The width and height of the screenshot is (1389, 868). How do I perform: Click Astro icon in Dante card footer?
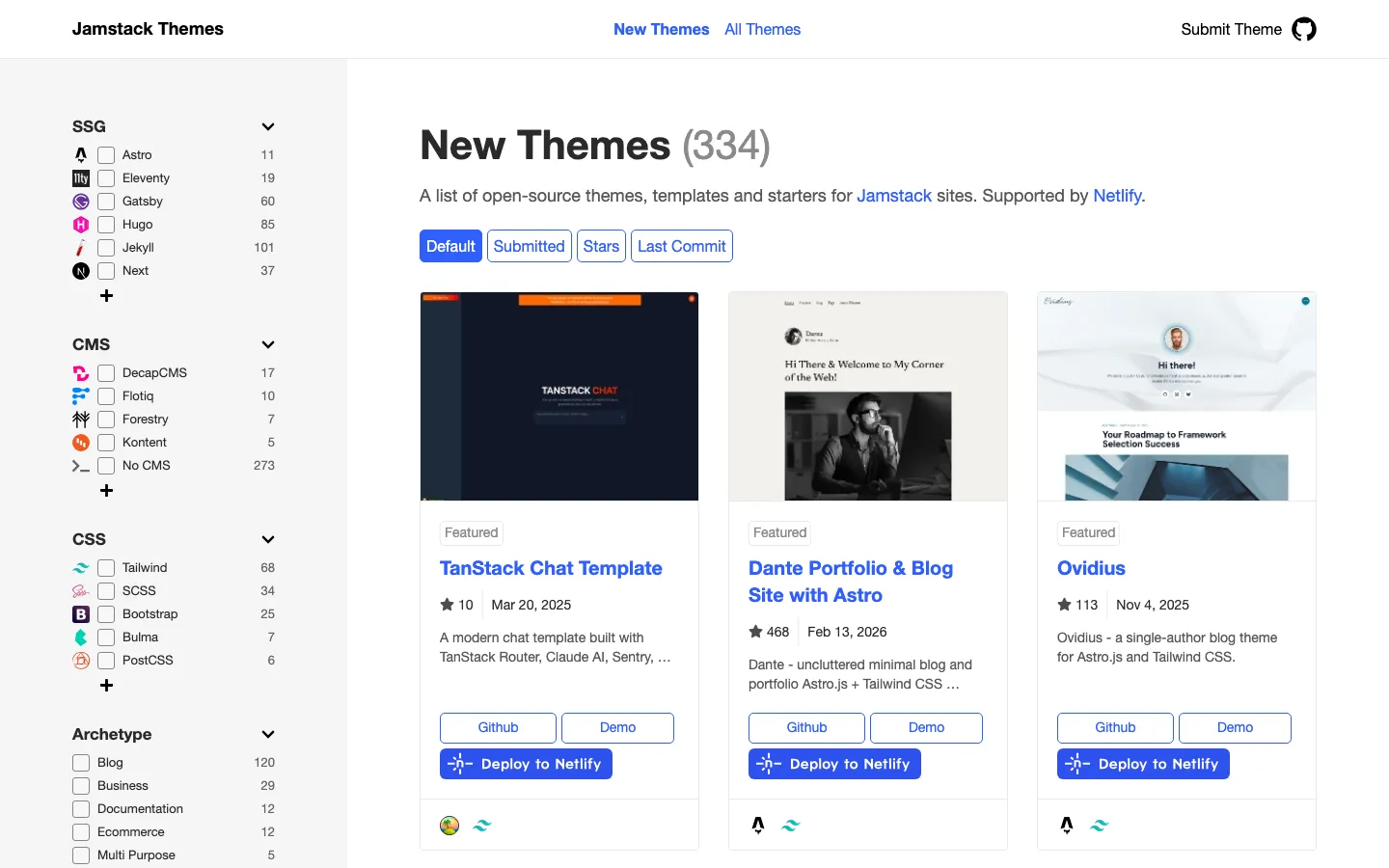(758, 825)
